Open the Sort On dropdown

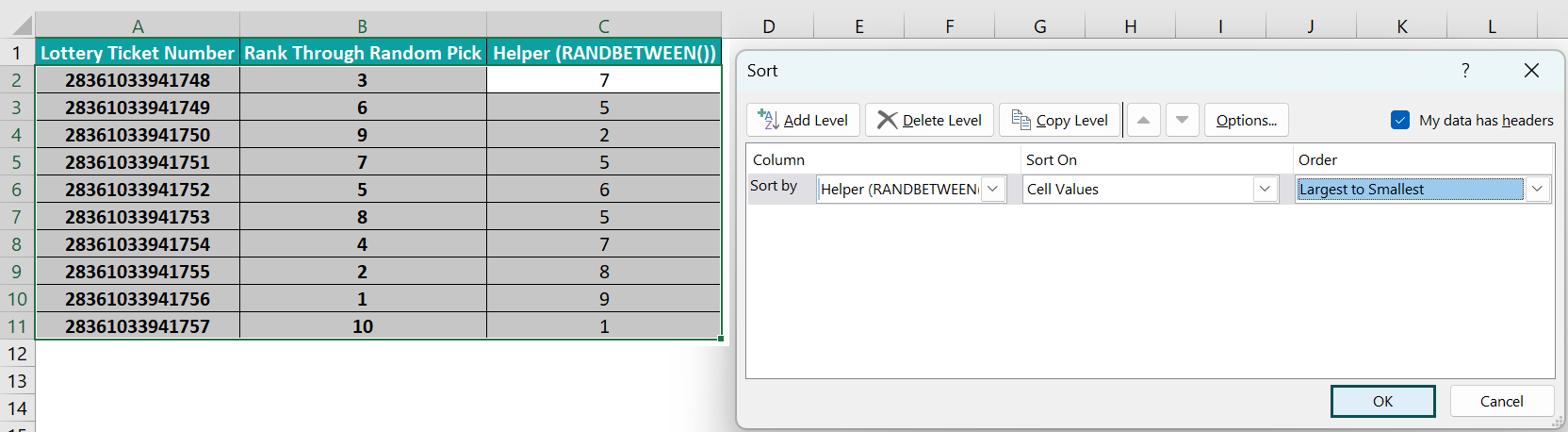1265,189
